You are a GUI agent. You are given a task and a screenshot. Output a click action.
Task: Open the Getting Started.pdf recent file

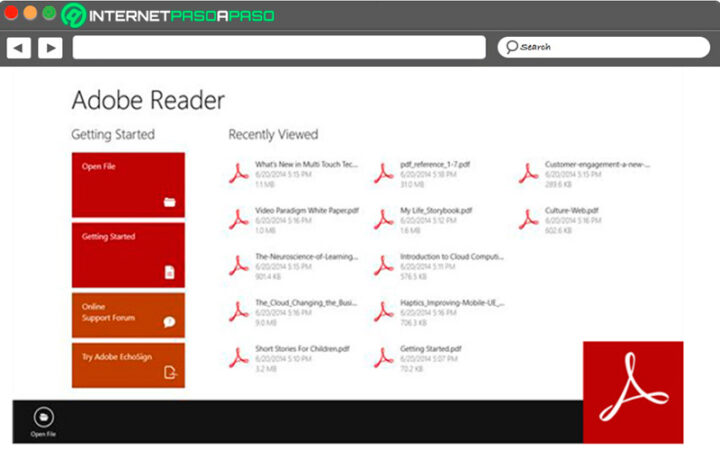pyautogui.click(x=431, y=349)
